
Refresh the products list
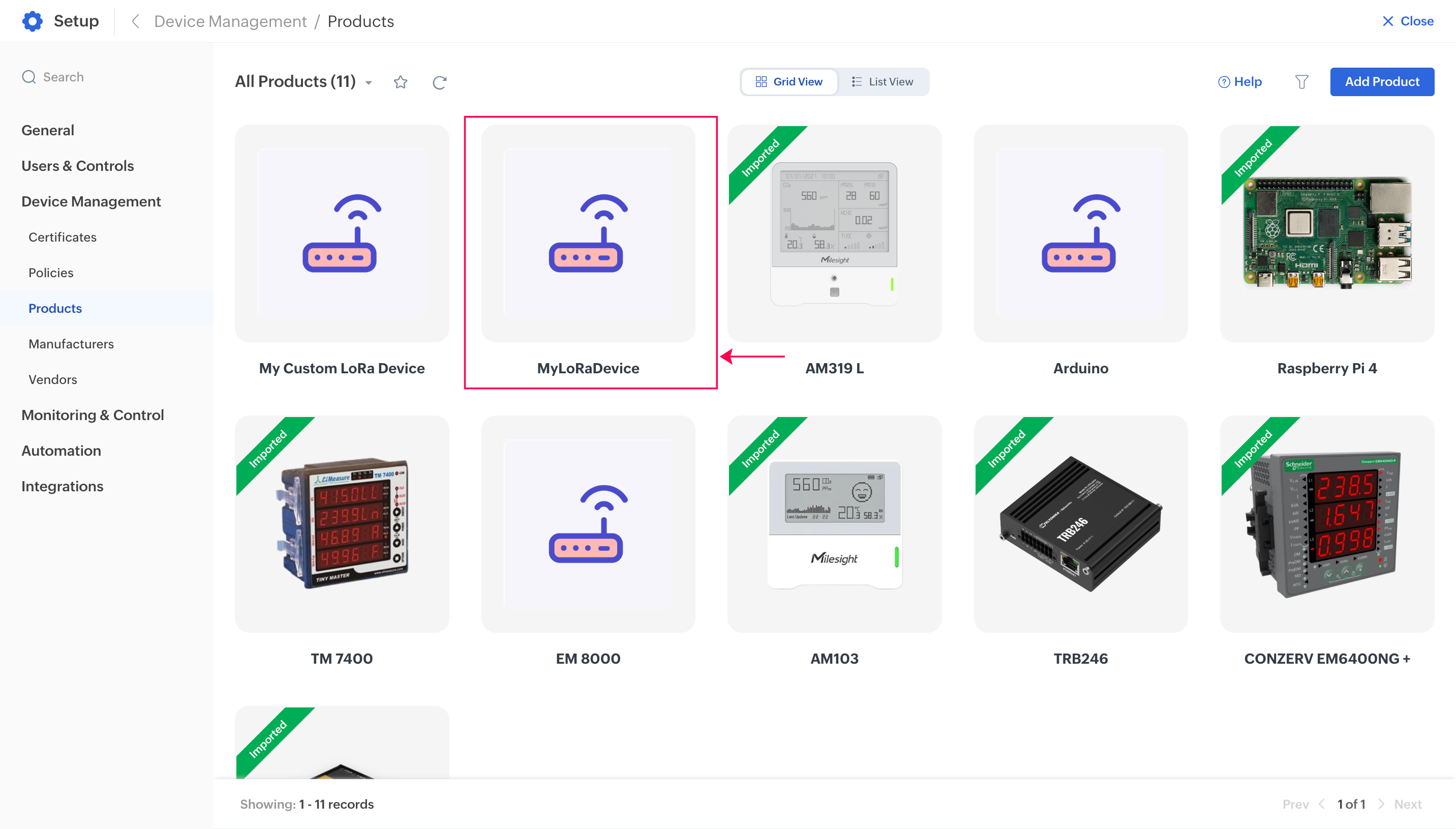(439, 82)
